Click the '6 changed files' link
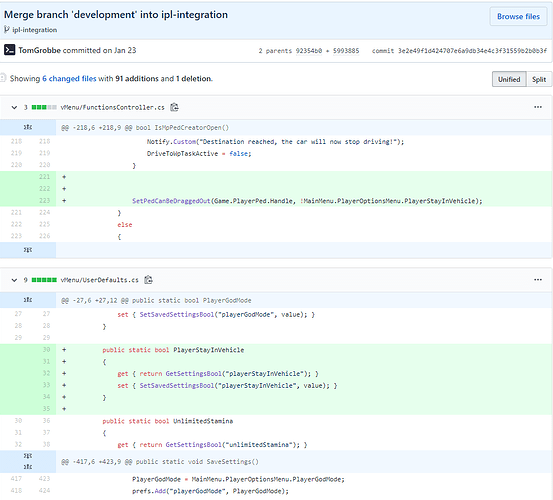Viewport: 553px width, 500px height. tap(69, 79)
